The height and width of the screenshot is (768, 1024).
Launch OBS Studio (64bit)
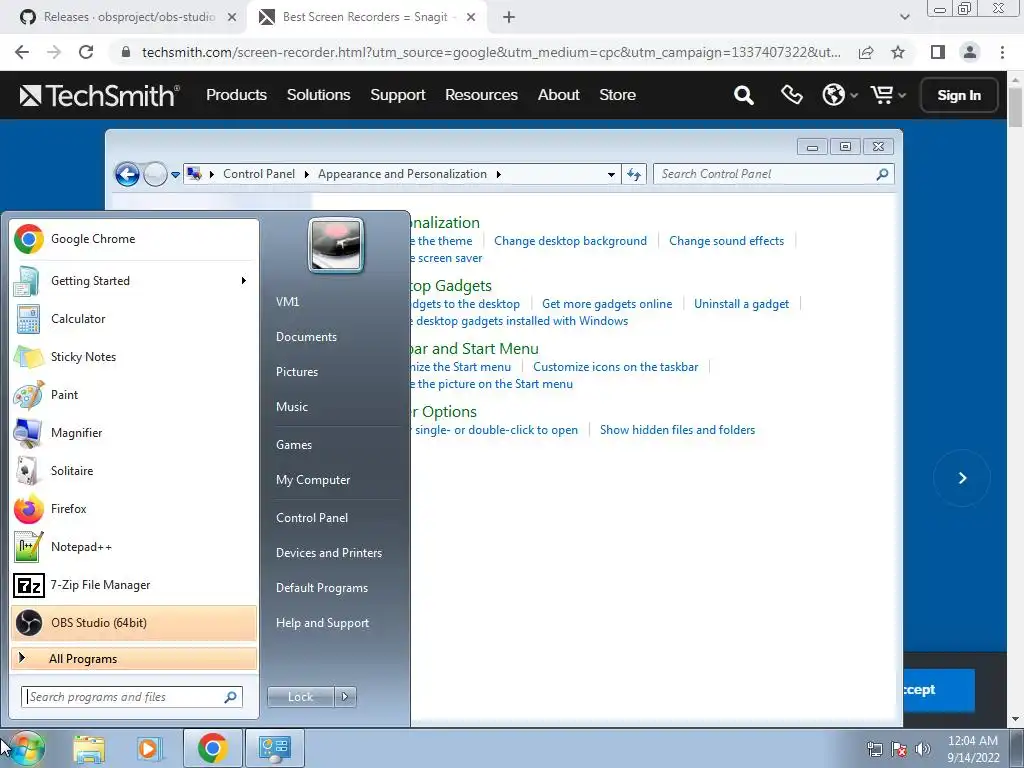134,622
